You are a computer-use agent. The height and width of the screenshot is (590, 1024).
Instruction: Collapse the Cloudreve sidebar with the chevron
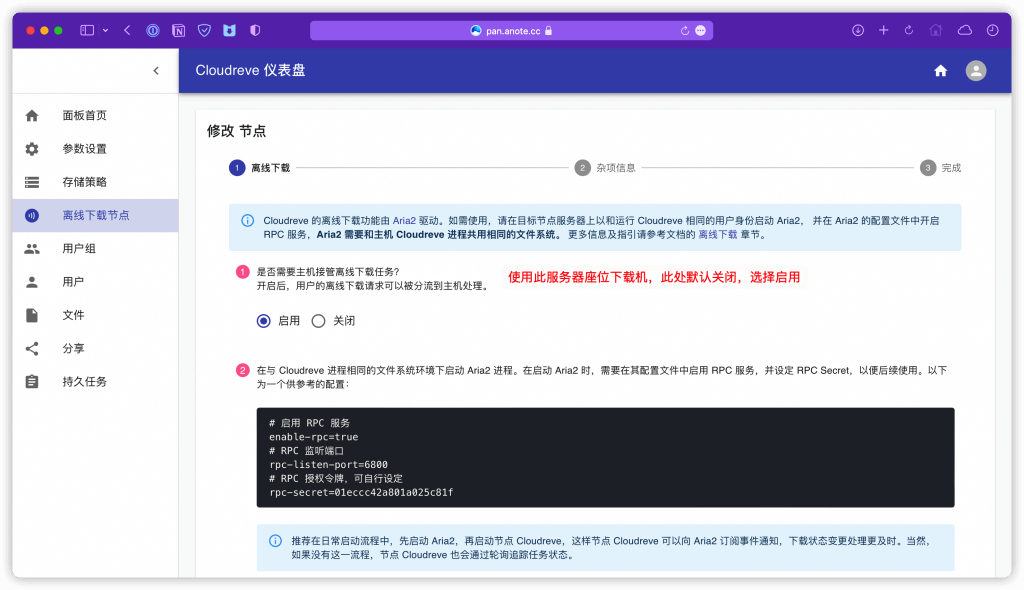[x=156, y=71]
